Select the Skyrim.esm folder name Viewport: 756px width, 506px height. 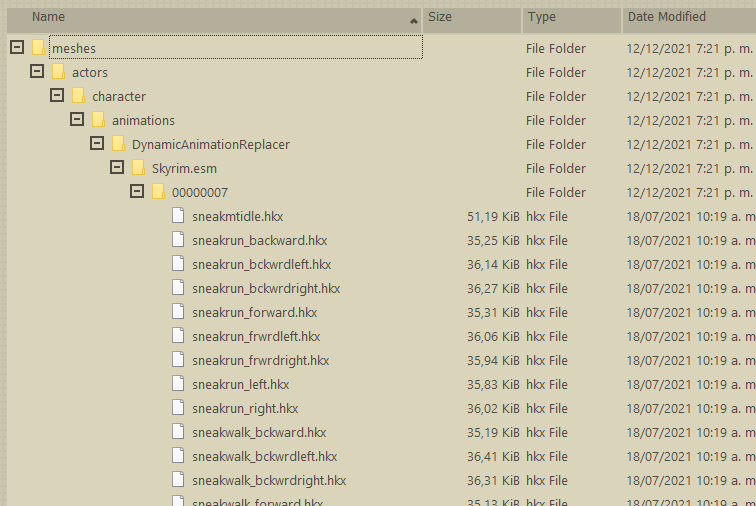pos(185,169)
